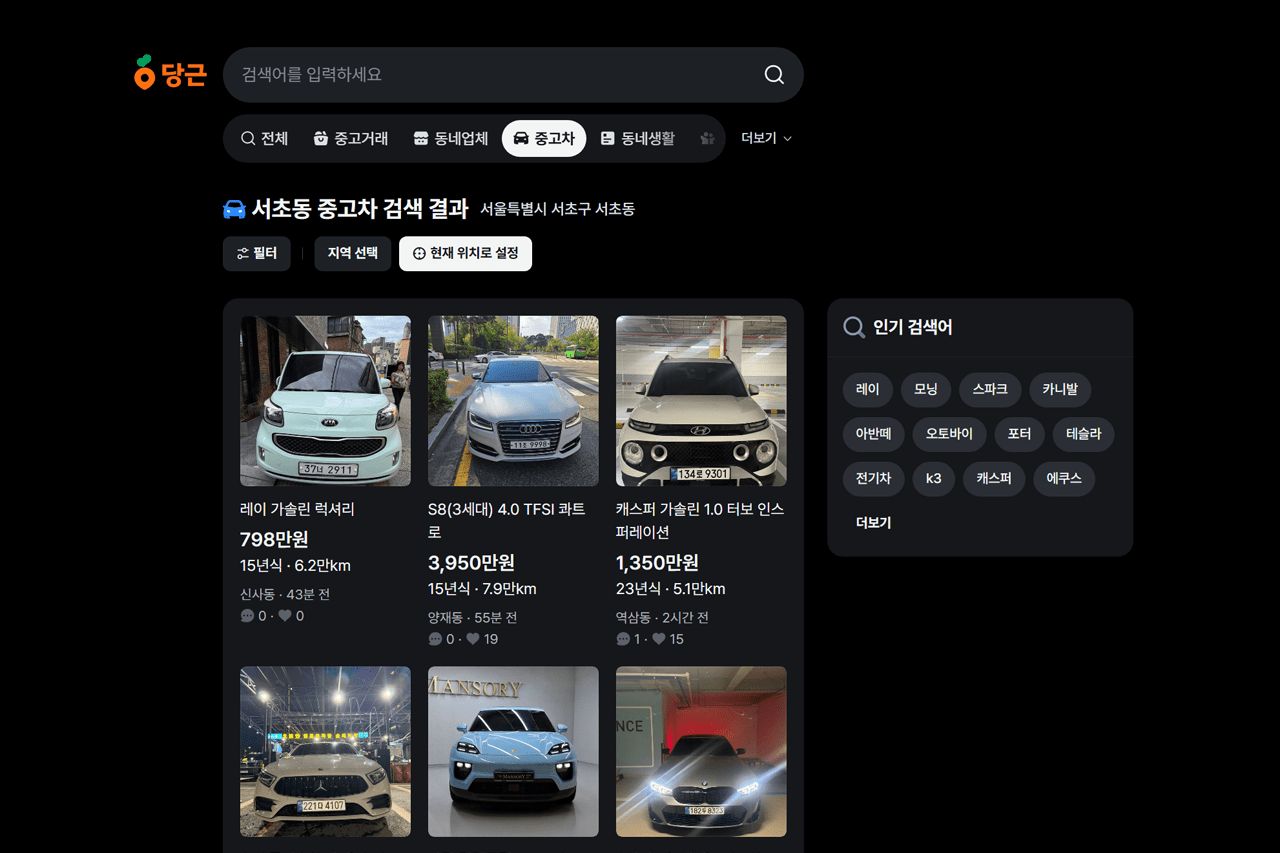Click 현재 위치로 설정 button

[x=465, y=254]
